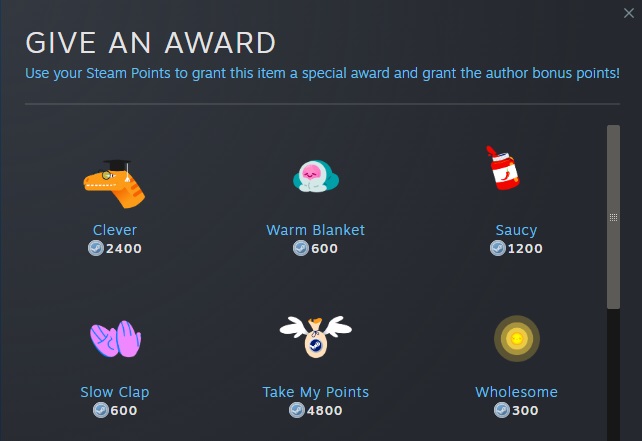Select the Wholesome golden coin icon
Image resolution: width=642 pixels, height=441 pixels.
coord(516,339)
